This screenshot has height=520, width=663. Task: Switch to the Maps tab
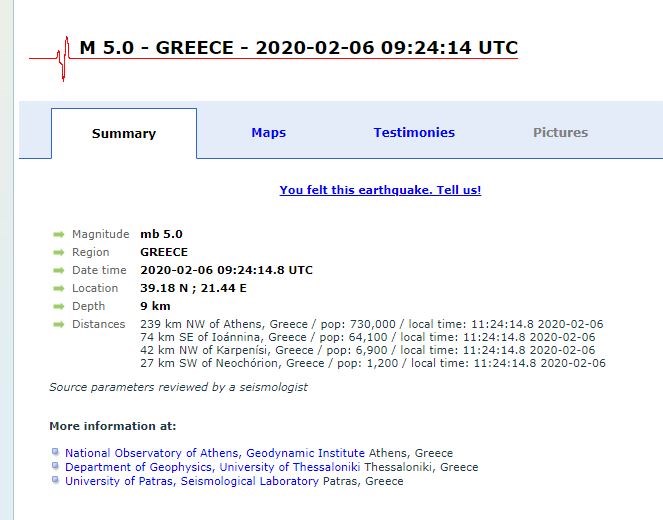268,133
